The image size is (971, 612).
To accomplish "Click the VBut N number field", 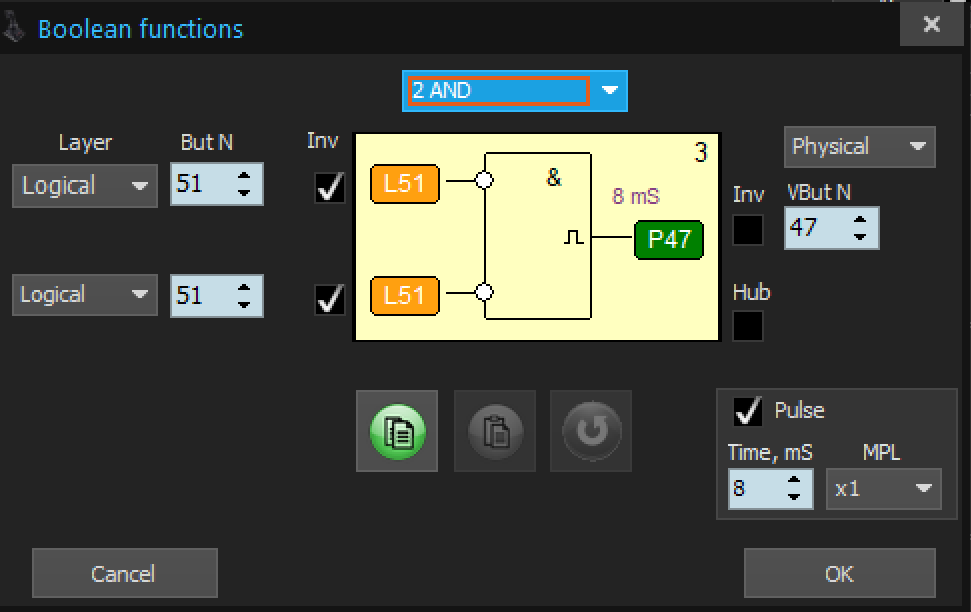I will [816, 228].
